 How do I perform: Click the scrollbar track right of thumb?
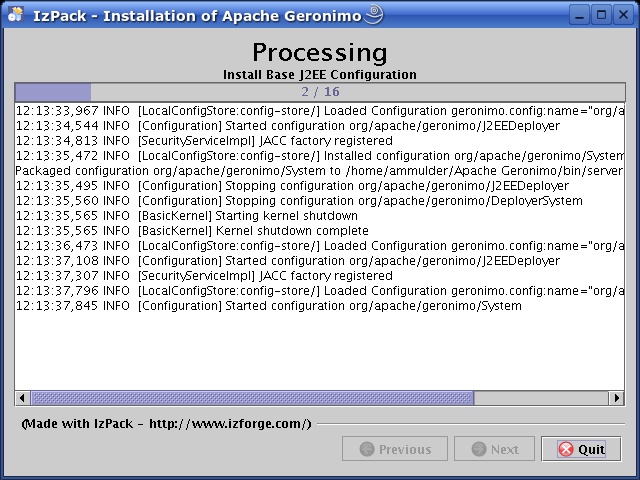541,398
